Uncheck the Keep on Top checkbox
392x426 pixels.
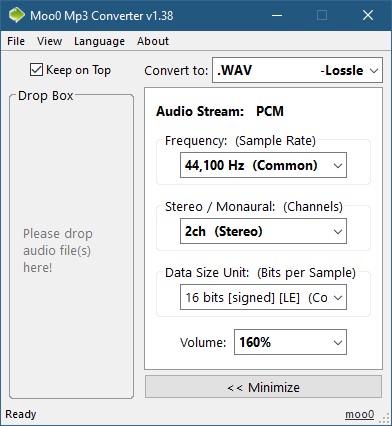pyautogui.click(x=36, y=70)
